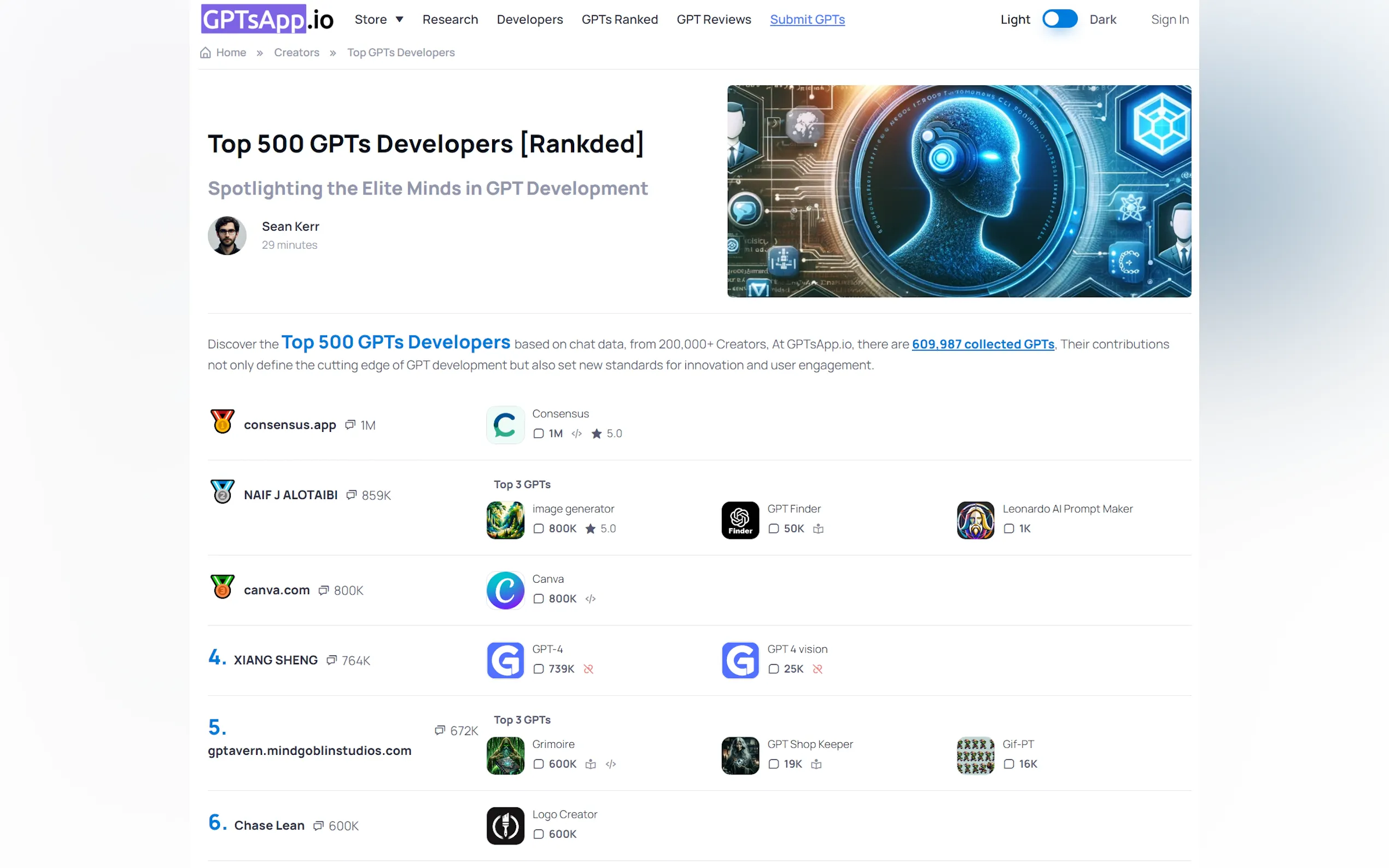
Task: Open the image generator GPT thumbnail
Action: point(505,520)
